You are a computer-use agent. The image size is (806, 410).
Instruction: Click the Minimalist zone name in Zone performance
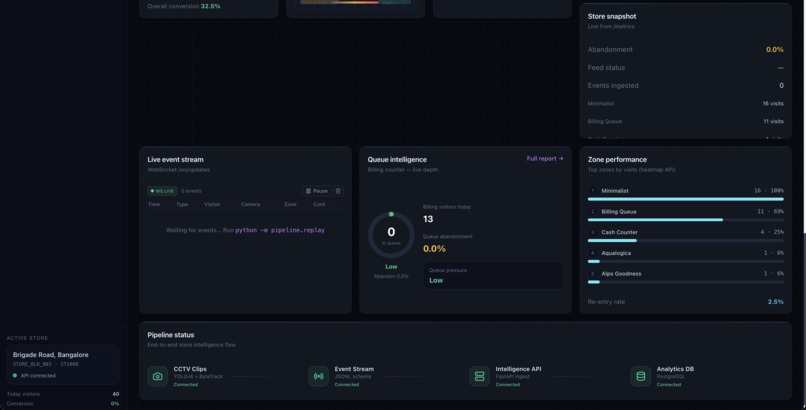click(x=615, y=191)
